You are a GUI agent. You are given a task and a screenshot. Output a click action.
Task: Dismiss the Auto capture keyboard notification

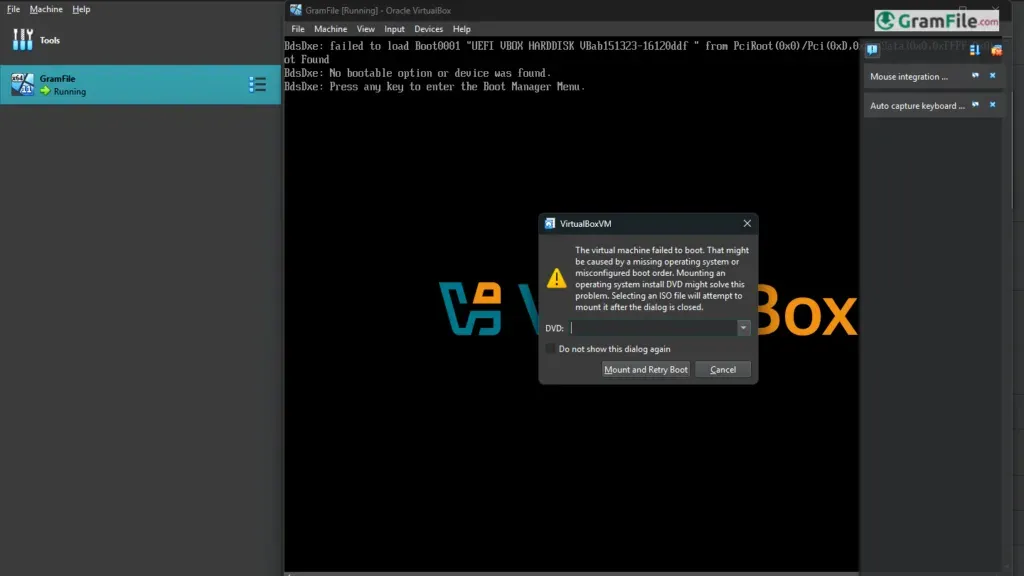coord(993,104)
